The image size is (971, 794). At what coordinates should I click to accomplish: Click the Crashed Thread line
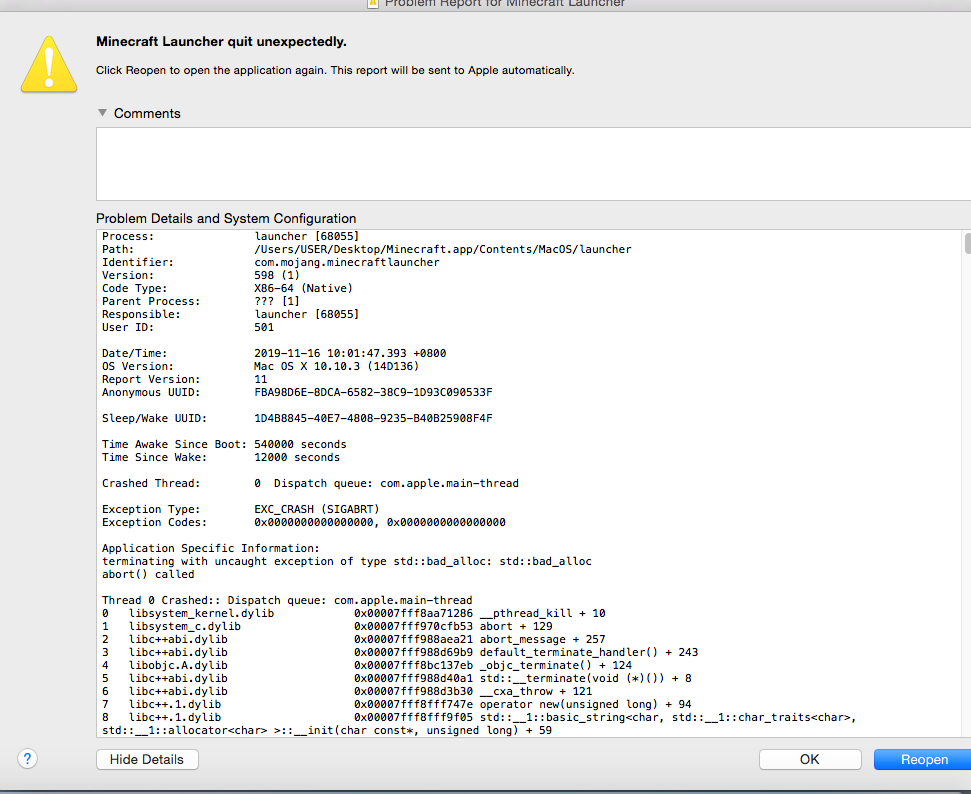(x=310, y=483)
